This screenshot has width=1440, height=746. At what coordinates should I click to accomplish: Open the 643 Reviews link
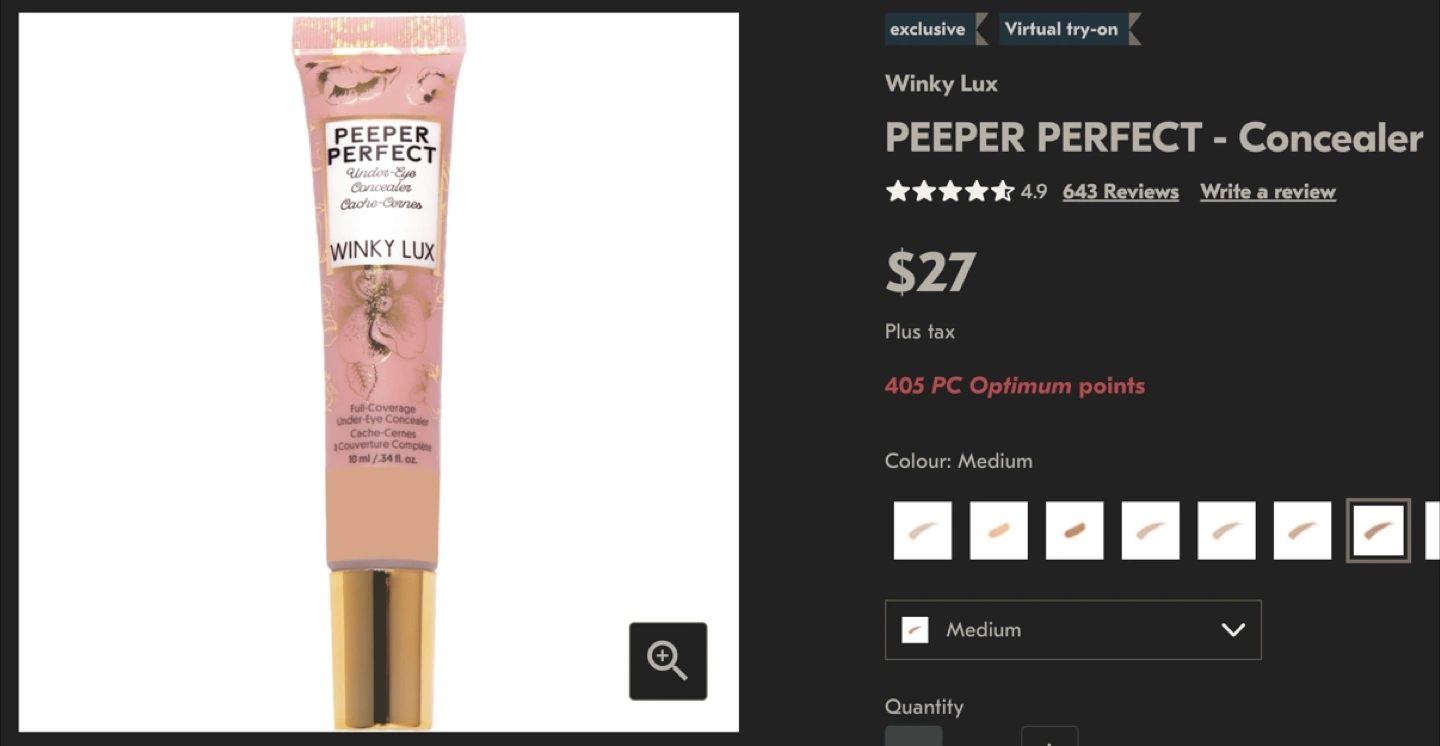1120,192
